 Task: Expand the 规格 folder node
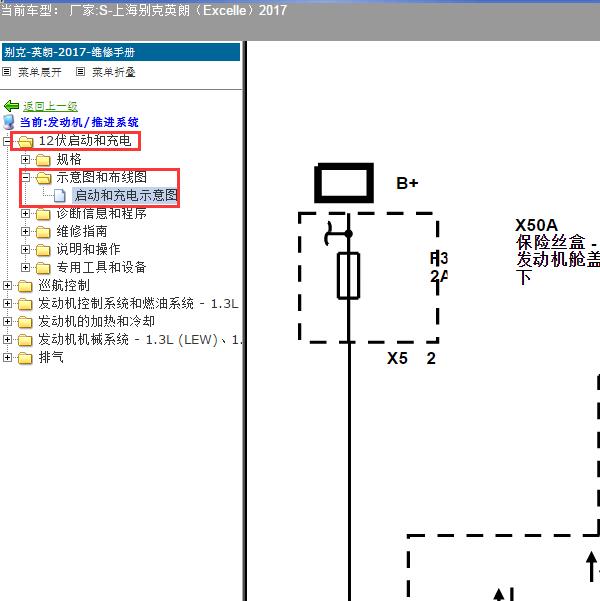(x=25, y=159)
